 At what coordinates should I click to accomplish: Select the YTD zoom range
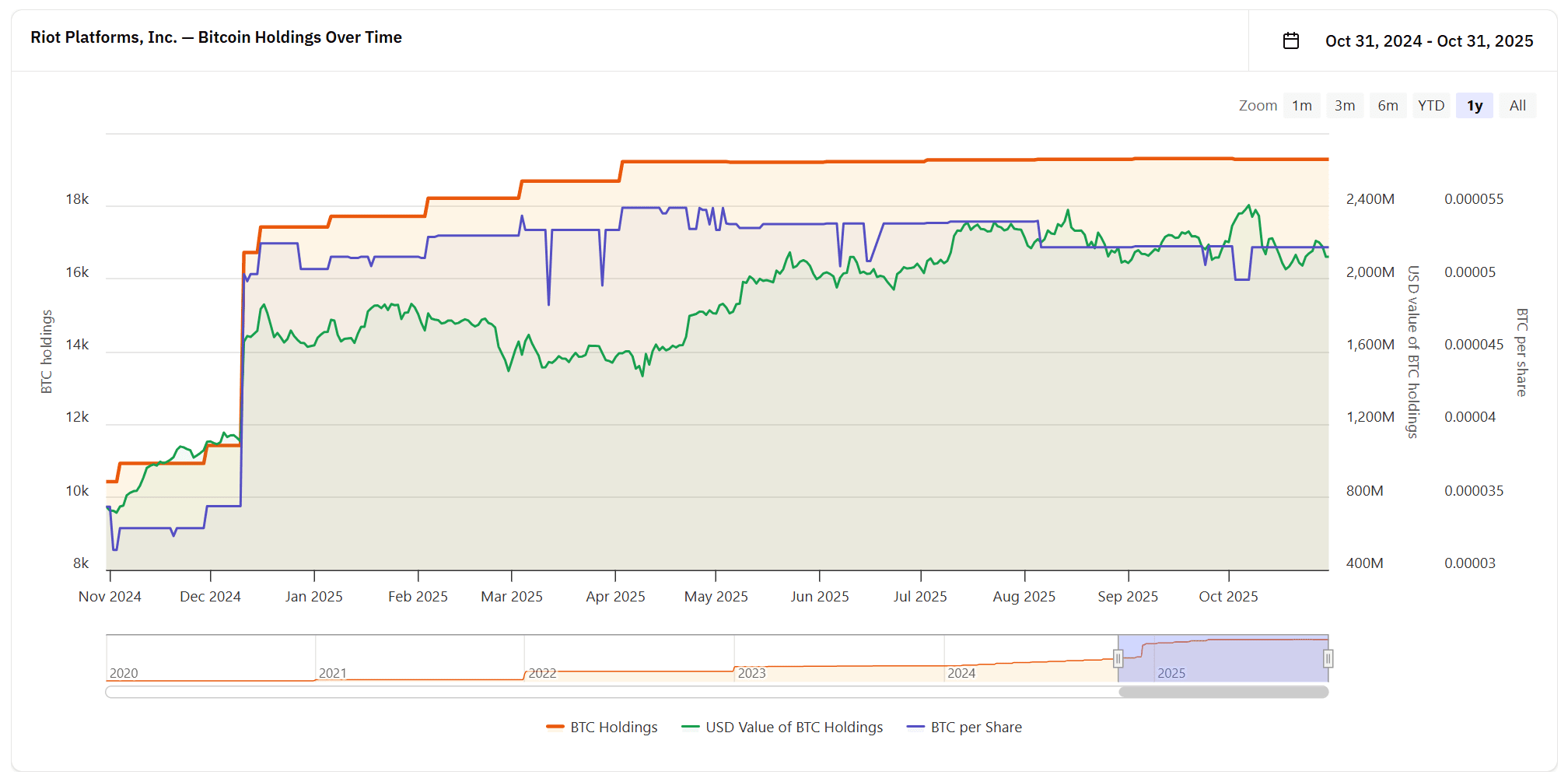[x=1432, y=105]
